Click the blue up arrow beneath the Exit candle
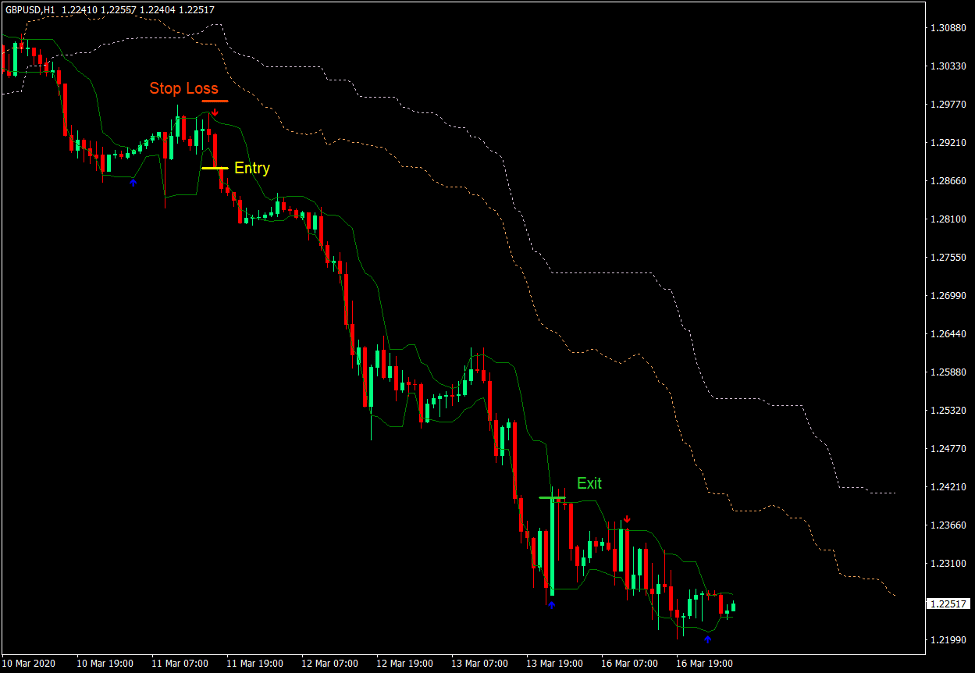Screen dimensions: 977x675 click(551, 603)
